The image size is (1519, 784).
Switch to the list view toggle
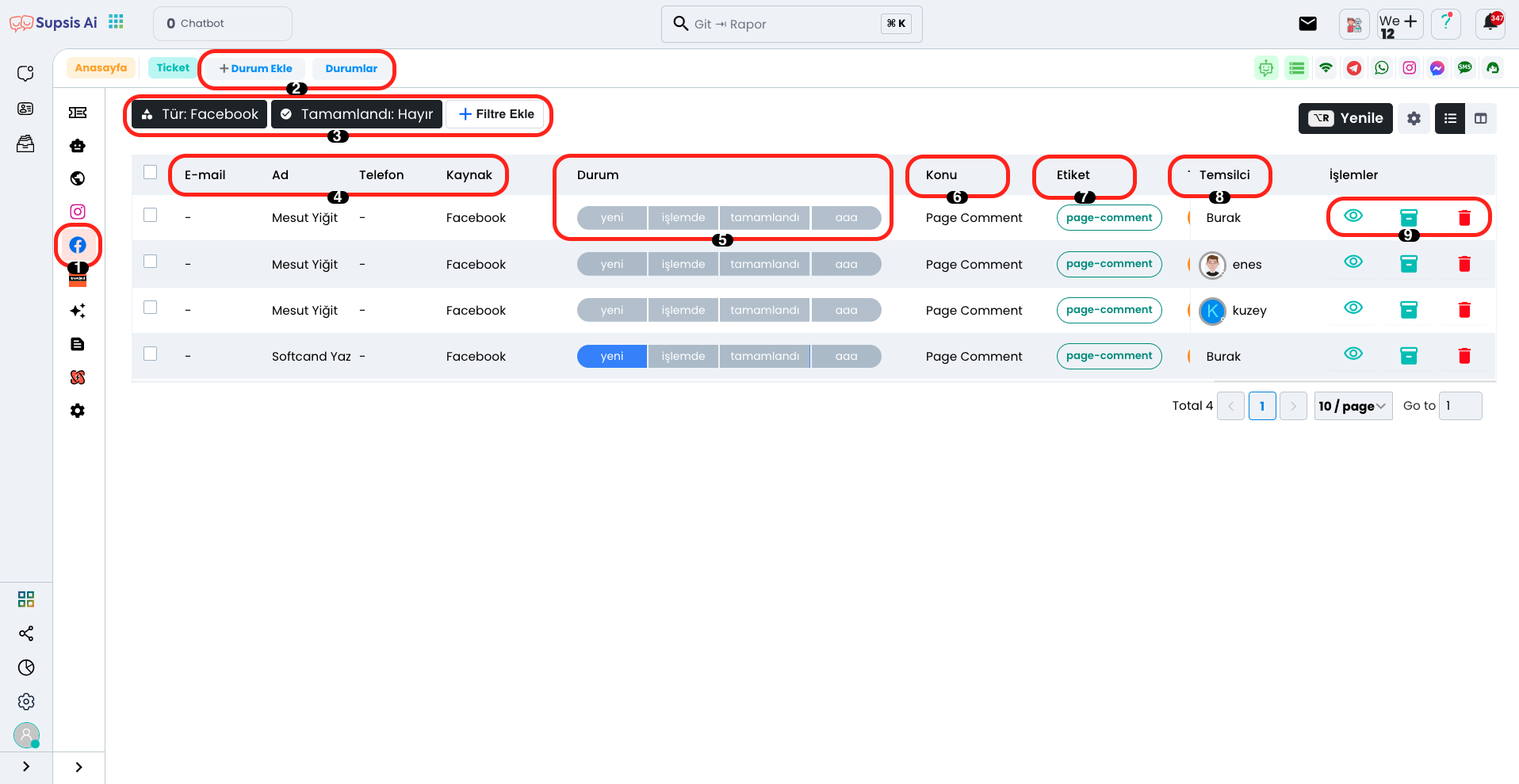pos(1450,118)
